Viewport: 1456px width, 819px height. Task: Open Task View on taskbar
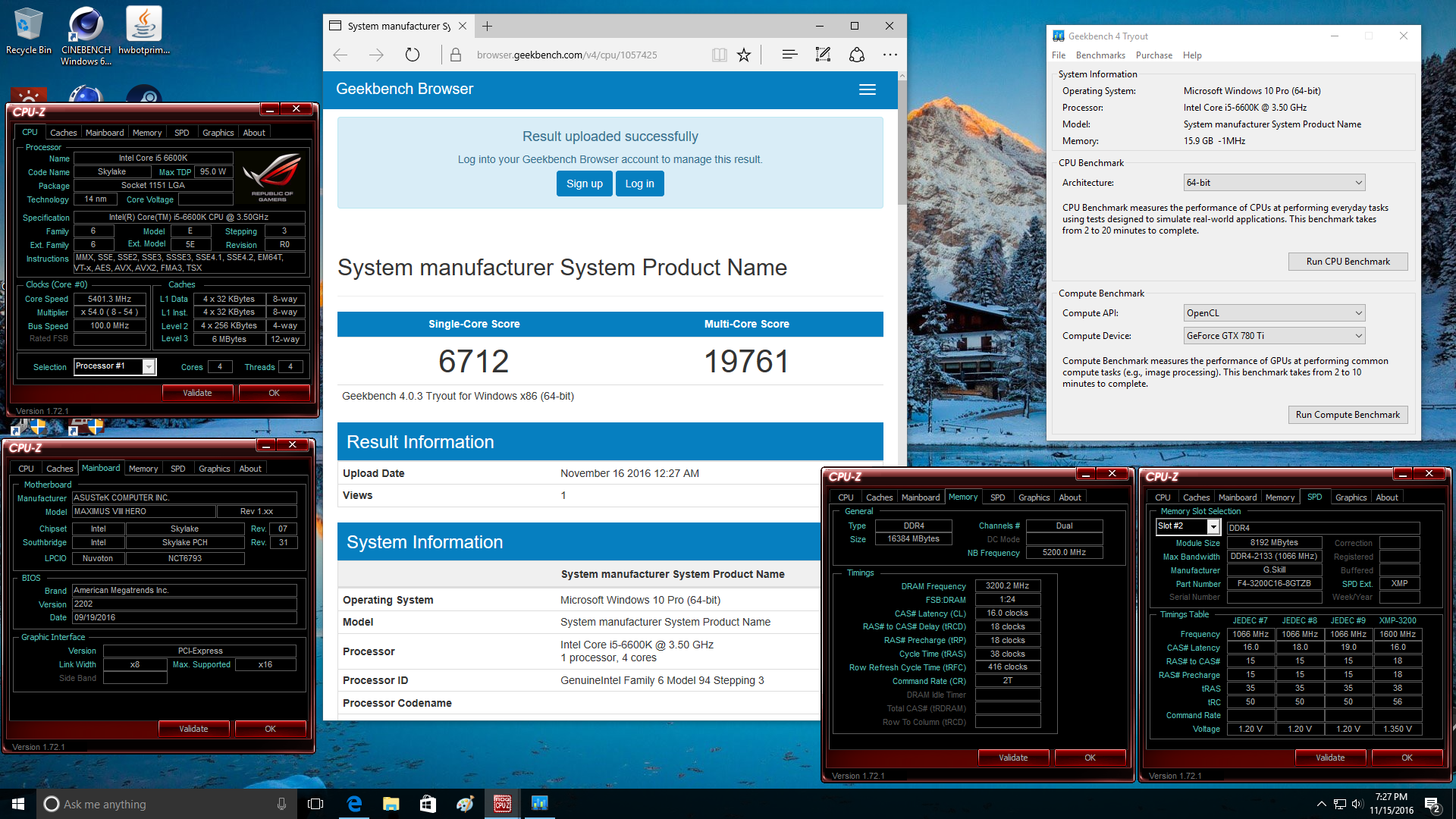tap(315, 804)
